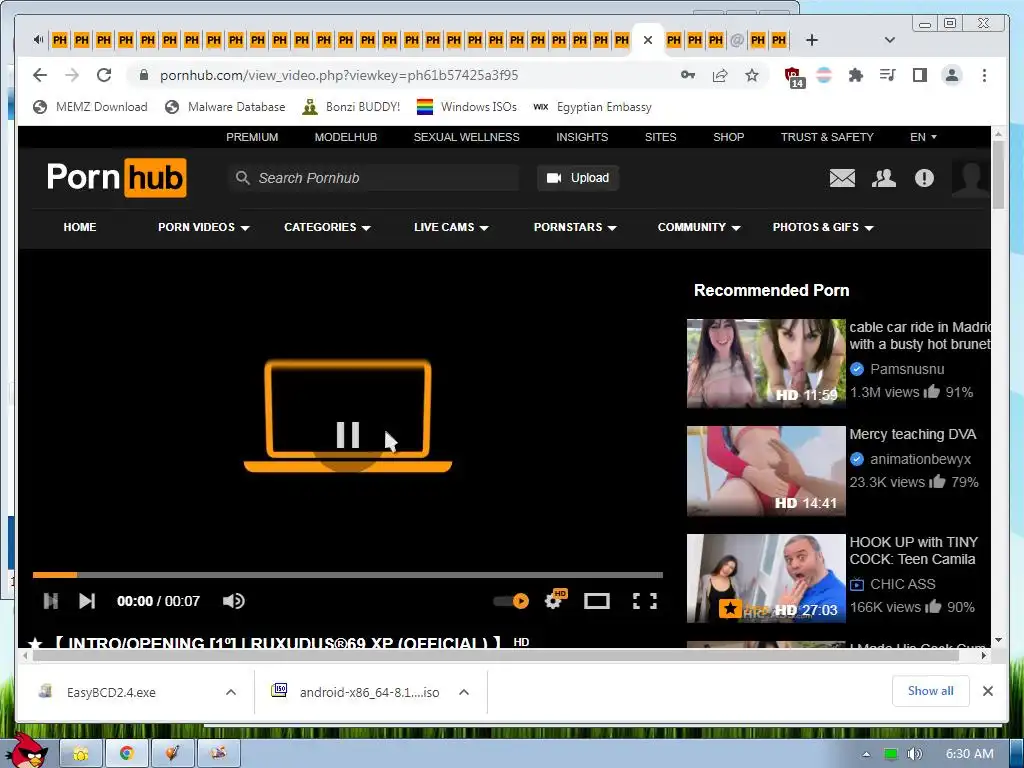The width and height of the screenshot is (1024, 768).
Task: Open the Bonzi BUDDY! bookmark
Action: click(x=351, y=107)
